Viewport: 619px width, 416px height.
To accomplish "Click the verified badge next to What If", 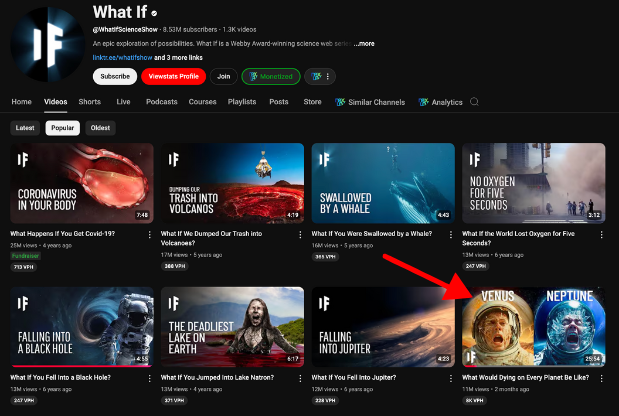I will [154, 13].
